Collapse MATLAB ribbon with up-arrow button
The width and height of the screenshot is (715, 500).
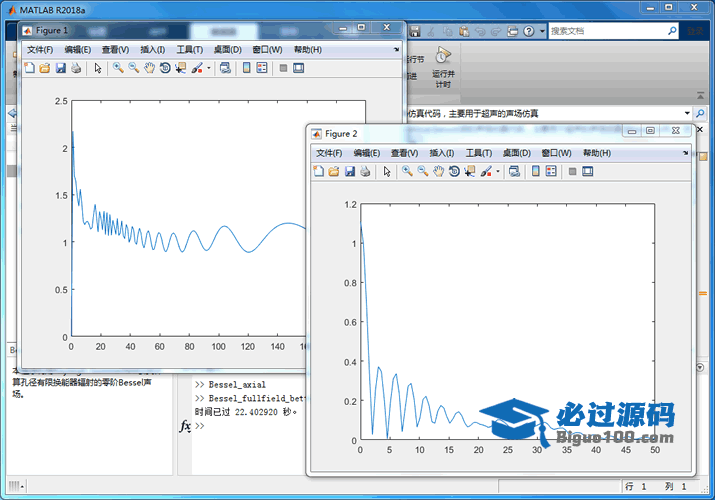click(700, 96)
